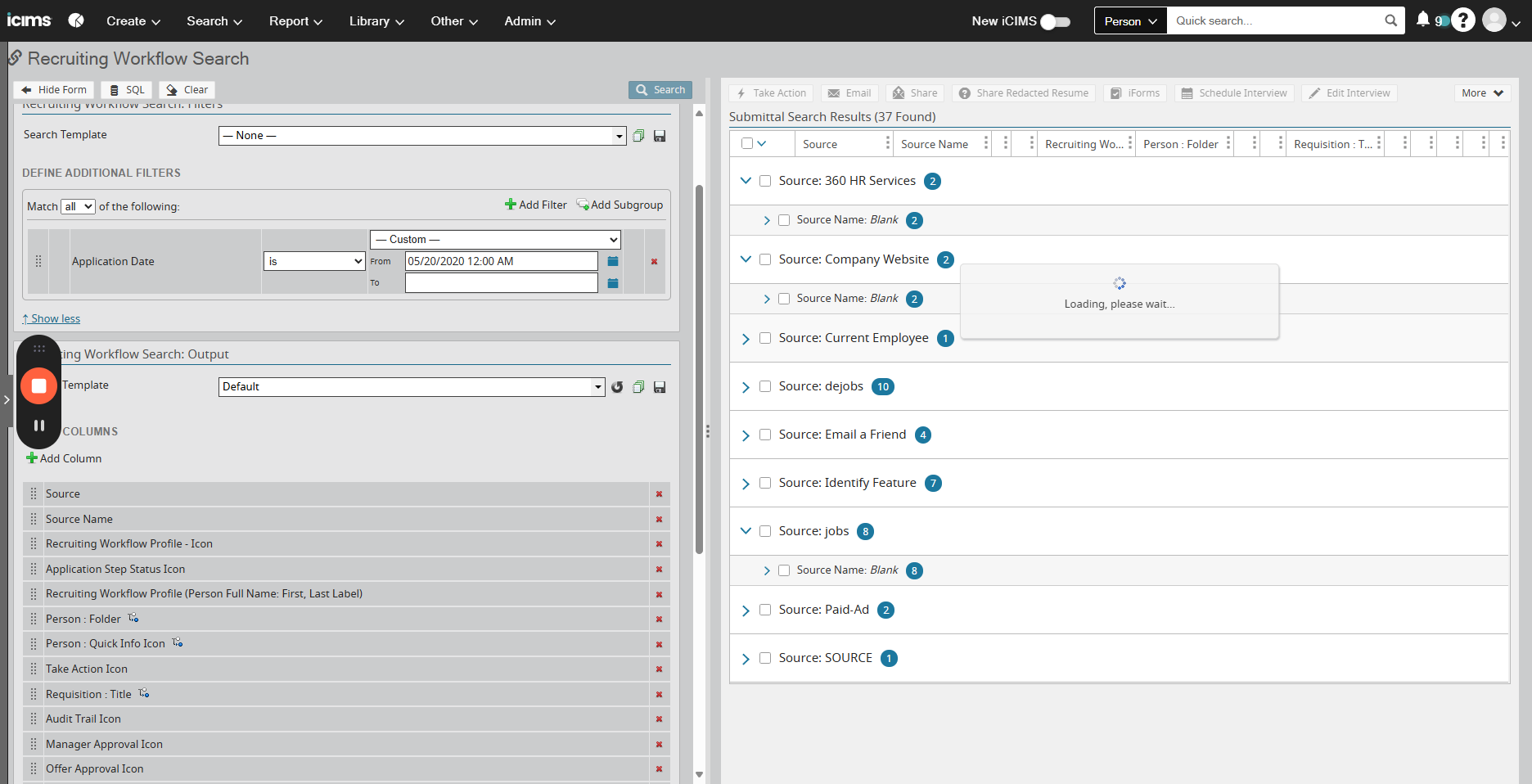Screen dimensions: 1532x784
Task: Click the From date input field
Action: tap(501, 261)
